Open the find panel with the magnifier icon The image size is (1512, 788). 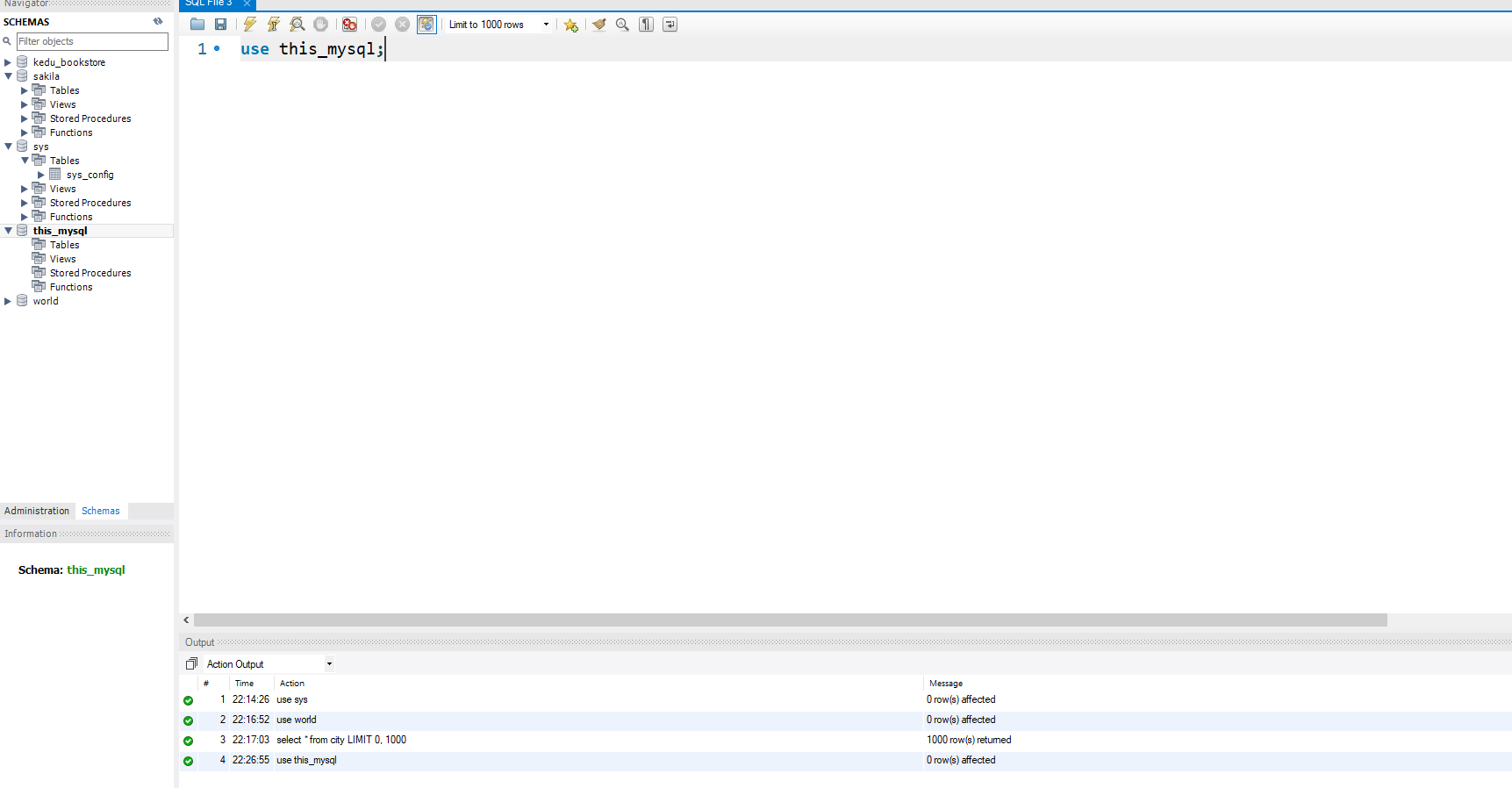pyautogui.click(x=622, y=25)
